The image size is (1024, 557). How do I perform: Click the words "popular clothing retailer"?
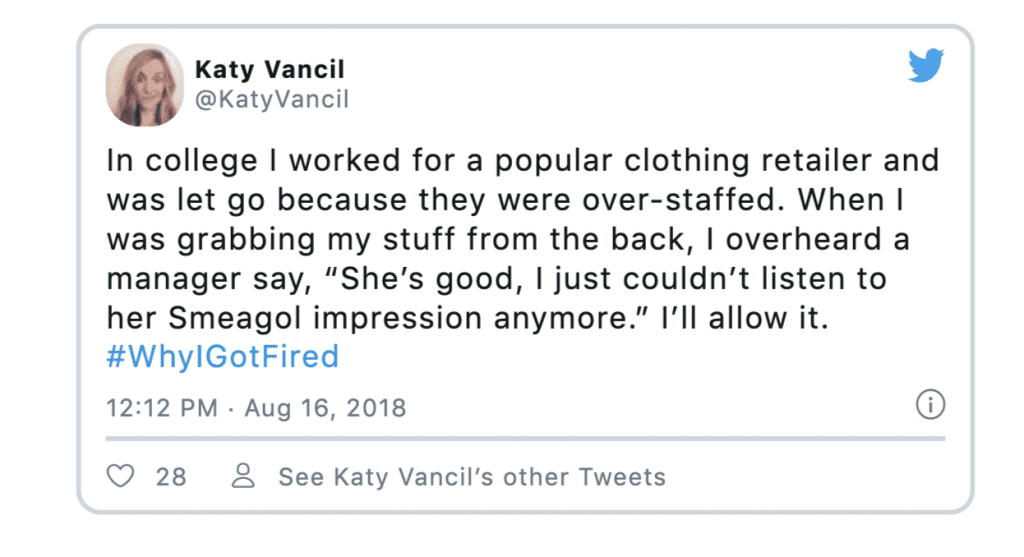pyautogui.click(x=683, y=161)
